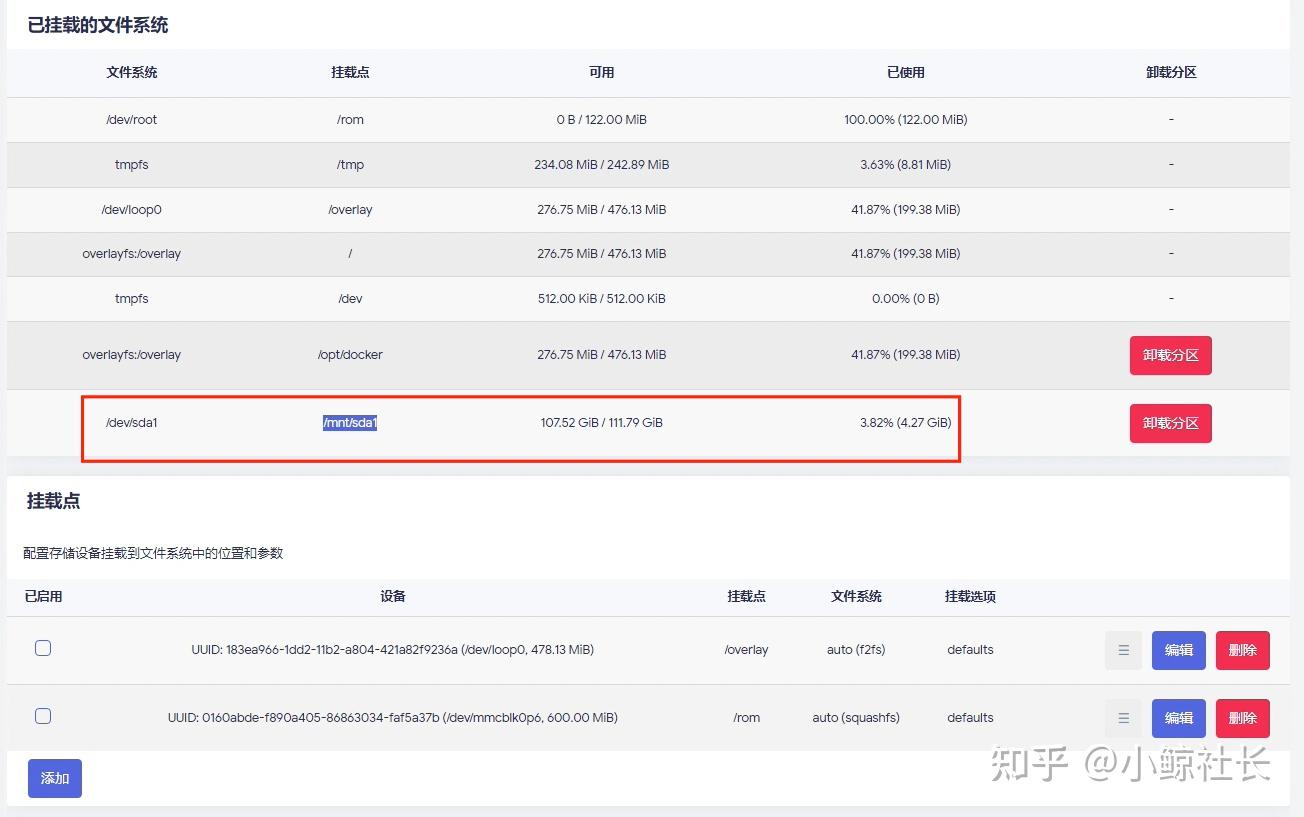Click the 可用 column header
The image size is (1304, 817).
coord(601,71)
